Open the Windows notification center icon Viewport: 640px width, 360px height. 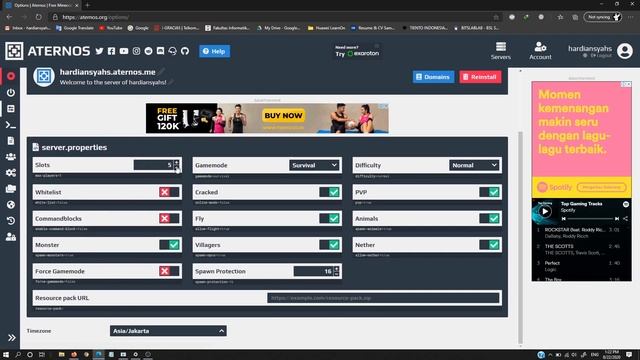click(x=629, y=355)
